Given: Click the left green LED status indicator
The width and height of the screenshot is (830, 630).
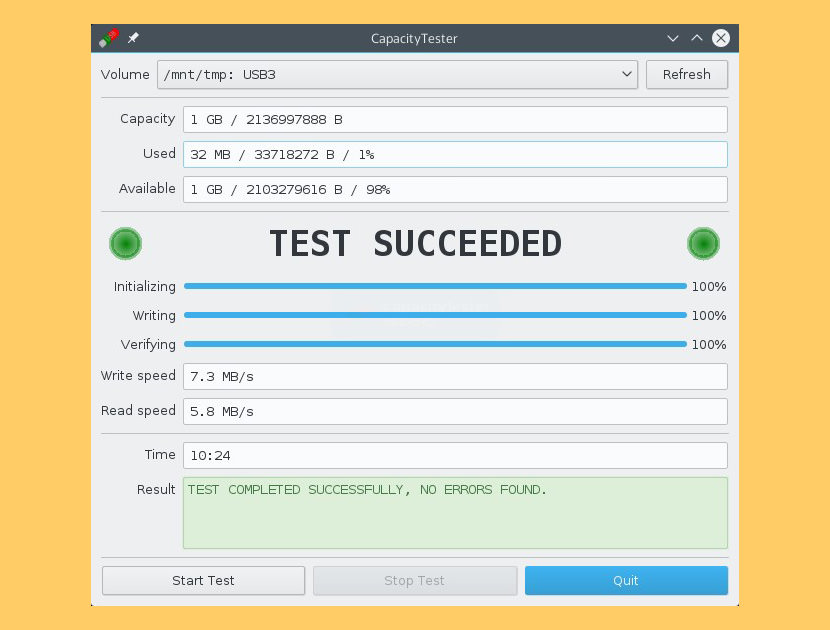Looking at the screenshot, I should point(125,243).
